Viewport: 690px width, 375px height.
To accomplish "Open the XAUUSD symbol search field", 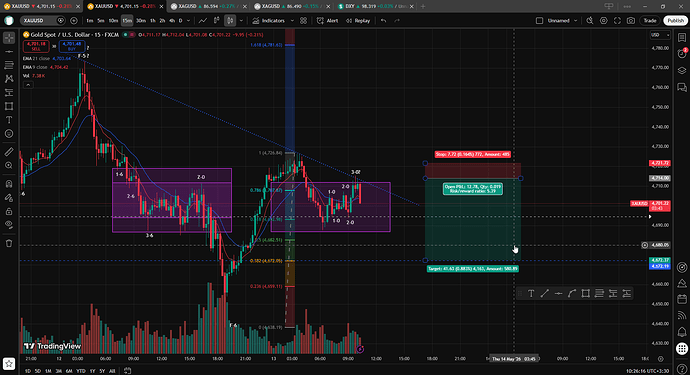I will [x=43, y=21].
